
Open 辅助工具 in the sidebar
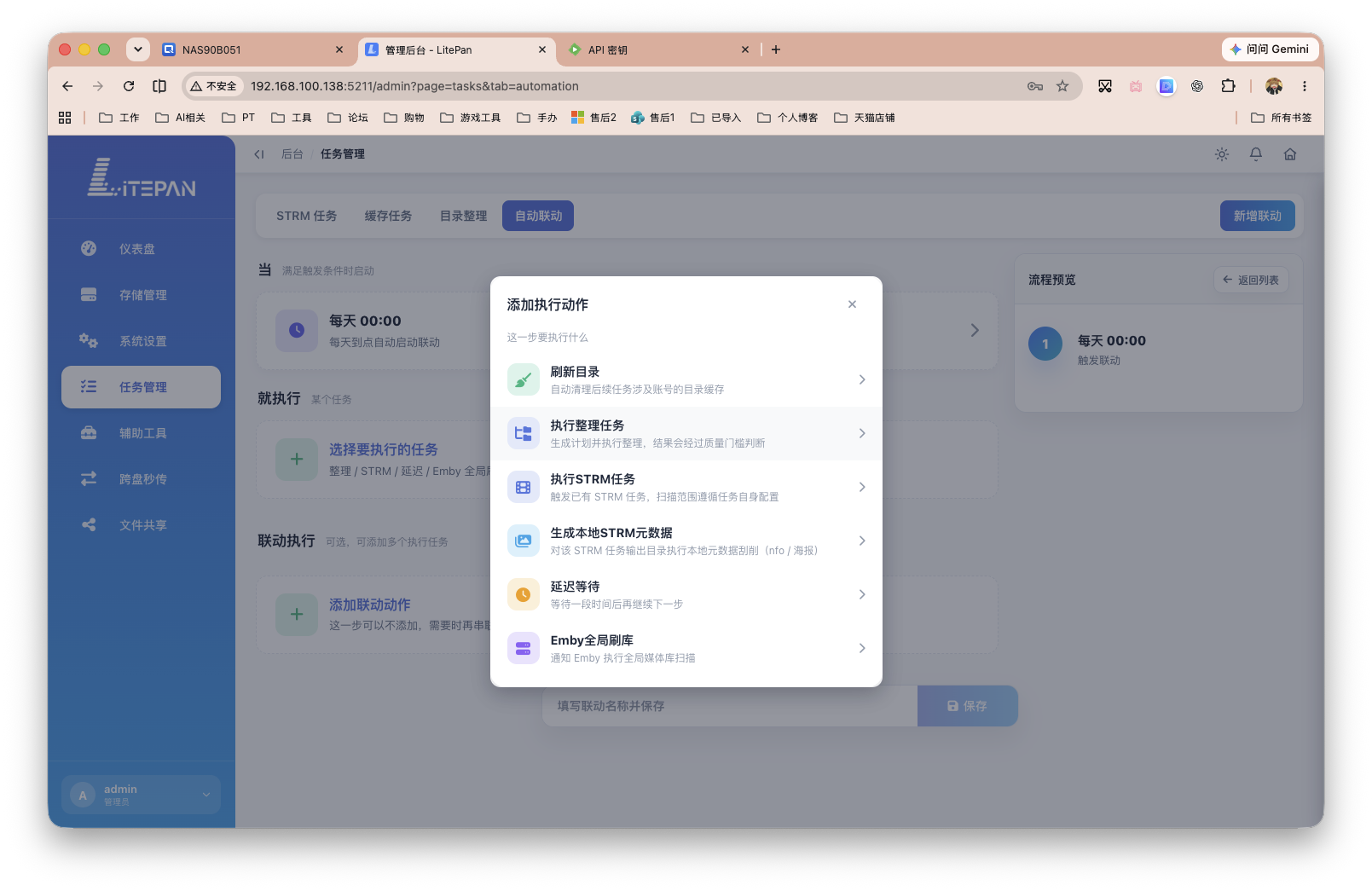[x=141, y=433]
